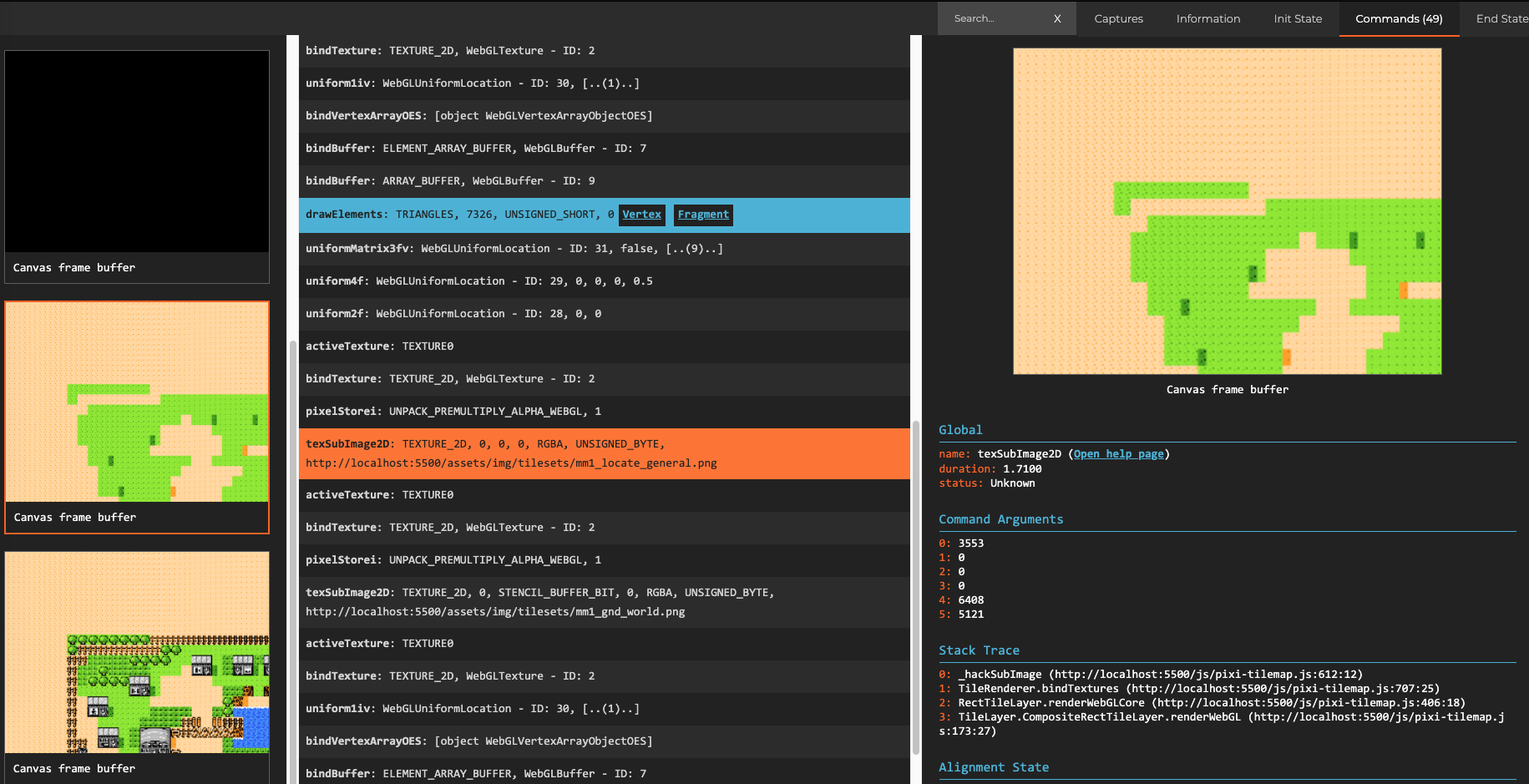Viewport: 1529px width, 784px height.
Task: Click the Alignment State section header
Action: 994,767
